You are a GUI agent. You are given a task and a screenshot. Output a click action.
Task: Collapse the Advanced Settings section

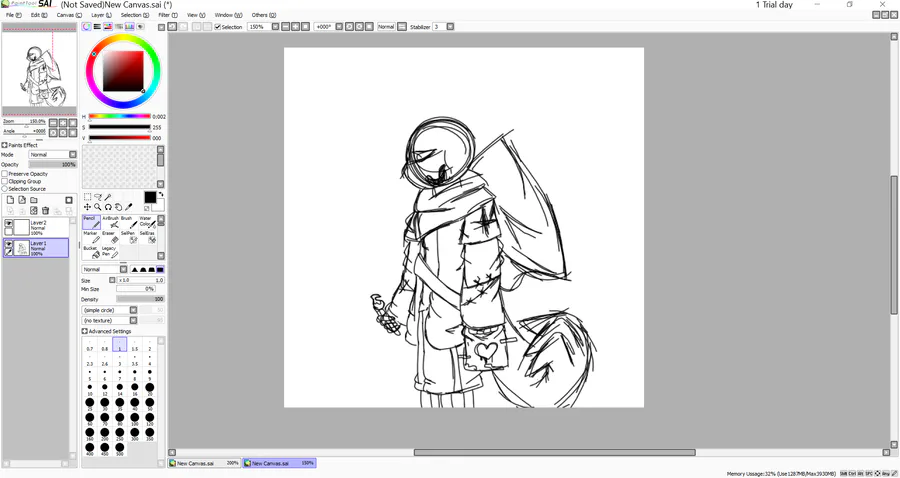pyautogui.click(x=85, y=331)
